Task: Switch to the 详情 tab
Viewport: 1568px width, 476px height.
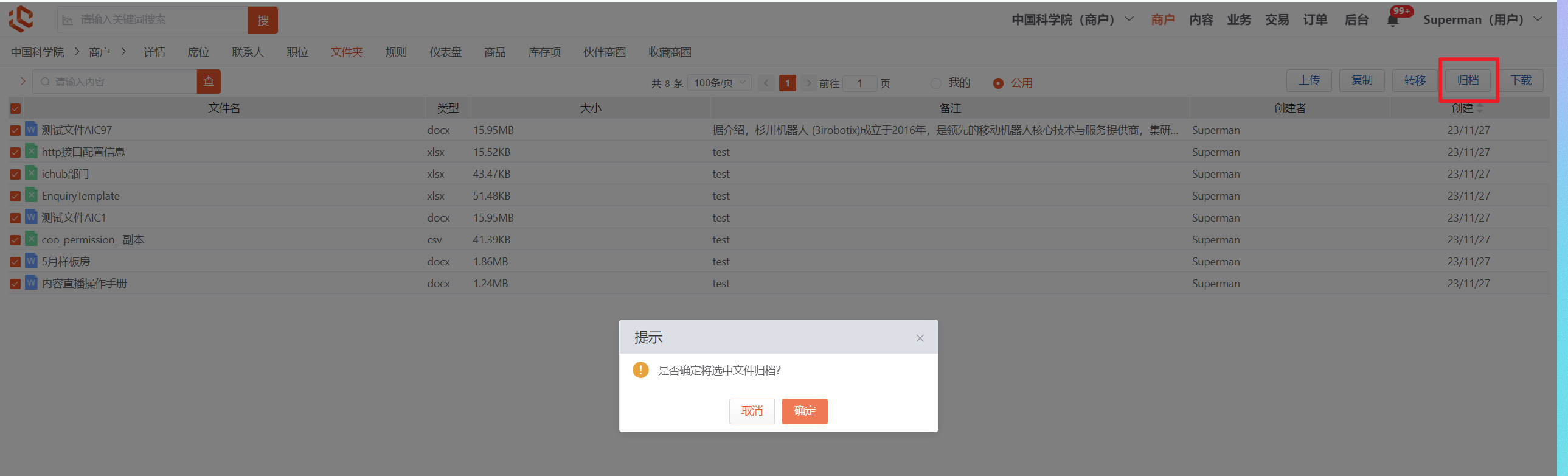Action: (154, 52)
